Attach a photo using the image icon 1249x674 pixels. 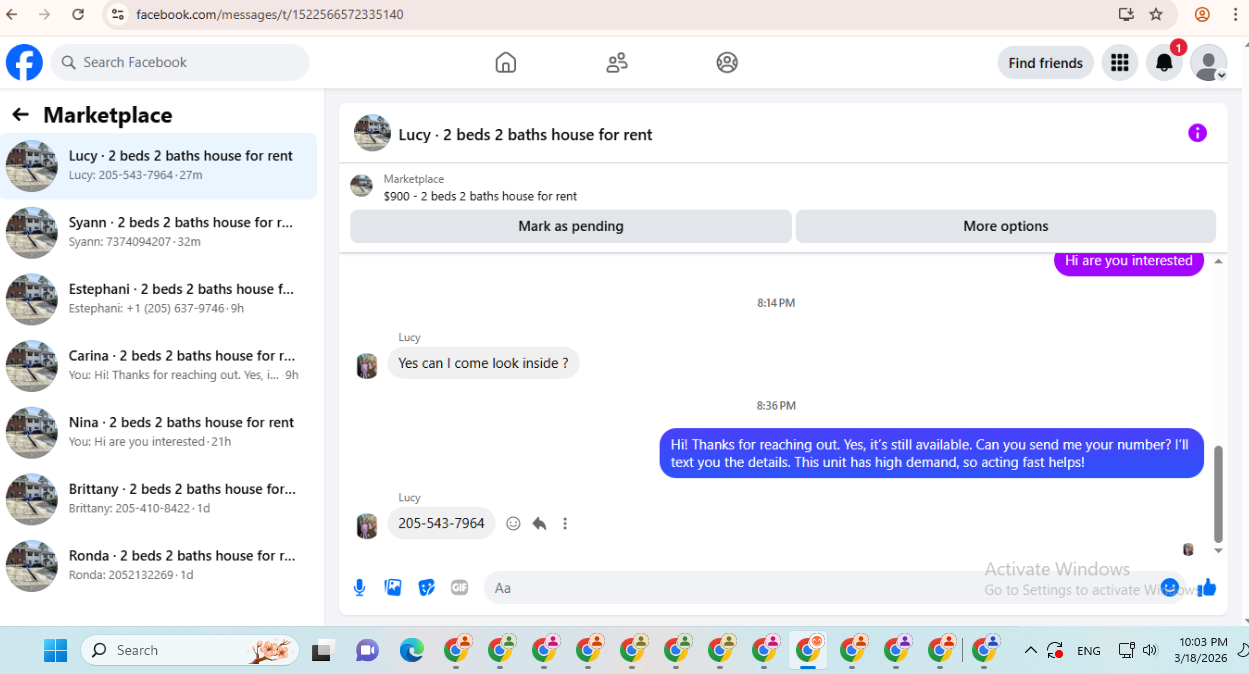(x=393, y=587)
